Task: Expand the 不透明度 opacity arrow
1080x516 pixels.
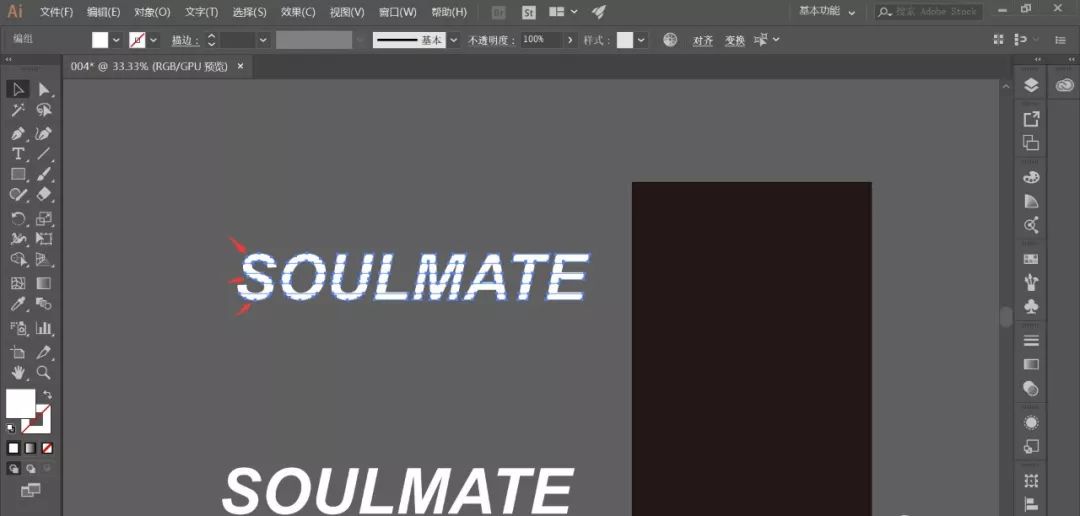Action: point(570,40)
